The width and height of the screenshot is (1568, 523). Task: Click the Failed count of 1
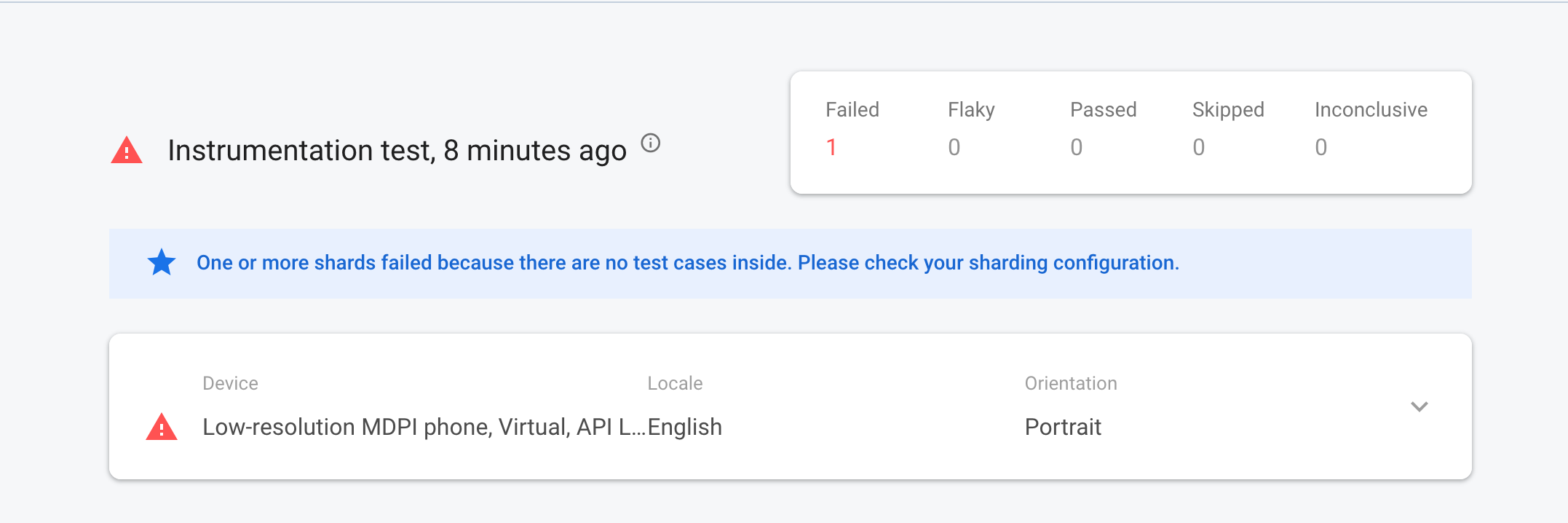point(831,148)
